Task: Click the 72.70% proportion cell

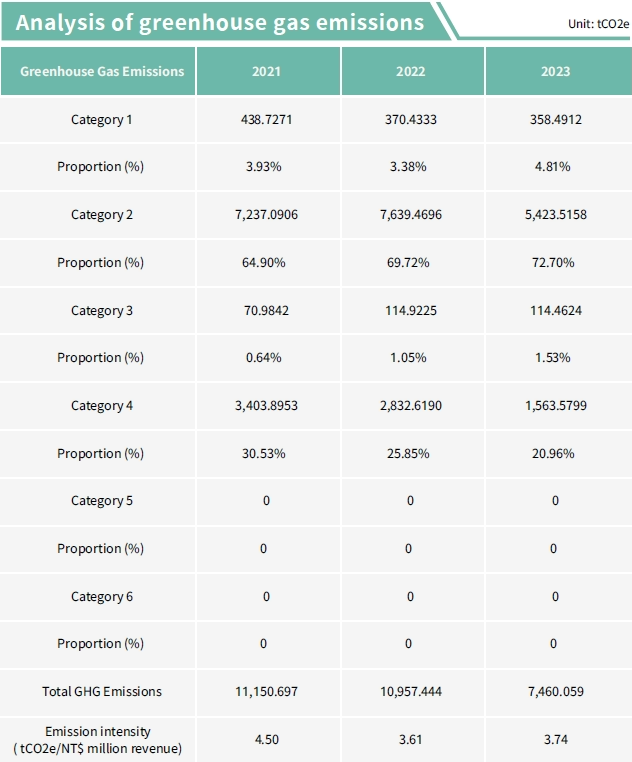Action: pos(556,262)
